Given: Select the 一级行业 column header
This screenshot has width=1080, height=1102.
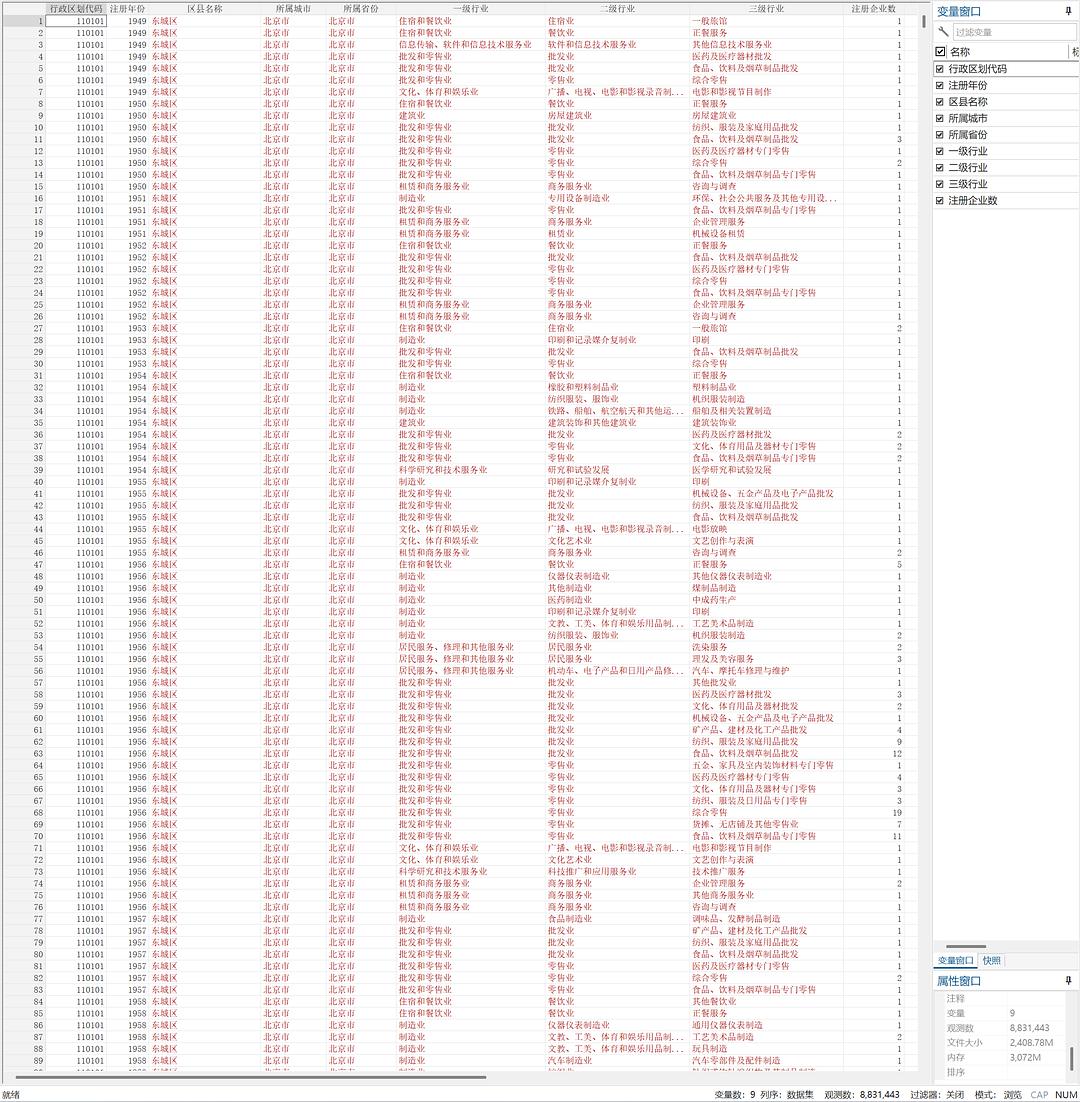Looking at the screenshot, I should point(470,8).
